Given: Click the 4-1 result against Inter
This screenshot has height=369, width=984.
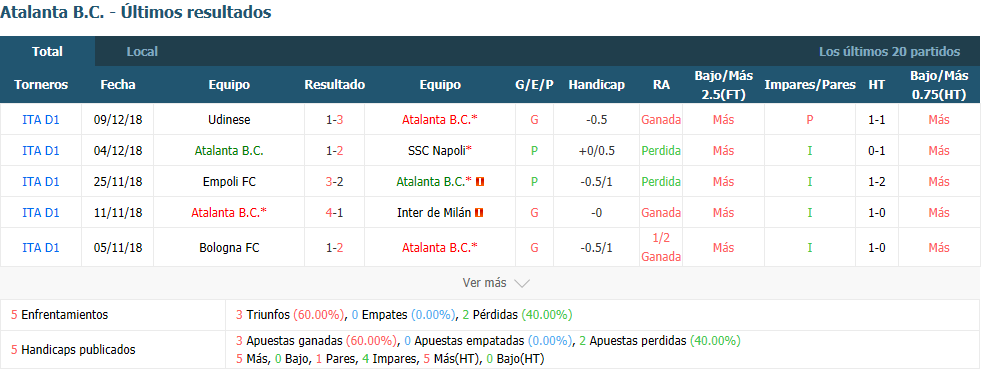Looking at the screenshot, I should 334,213.
